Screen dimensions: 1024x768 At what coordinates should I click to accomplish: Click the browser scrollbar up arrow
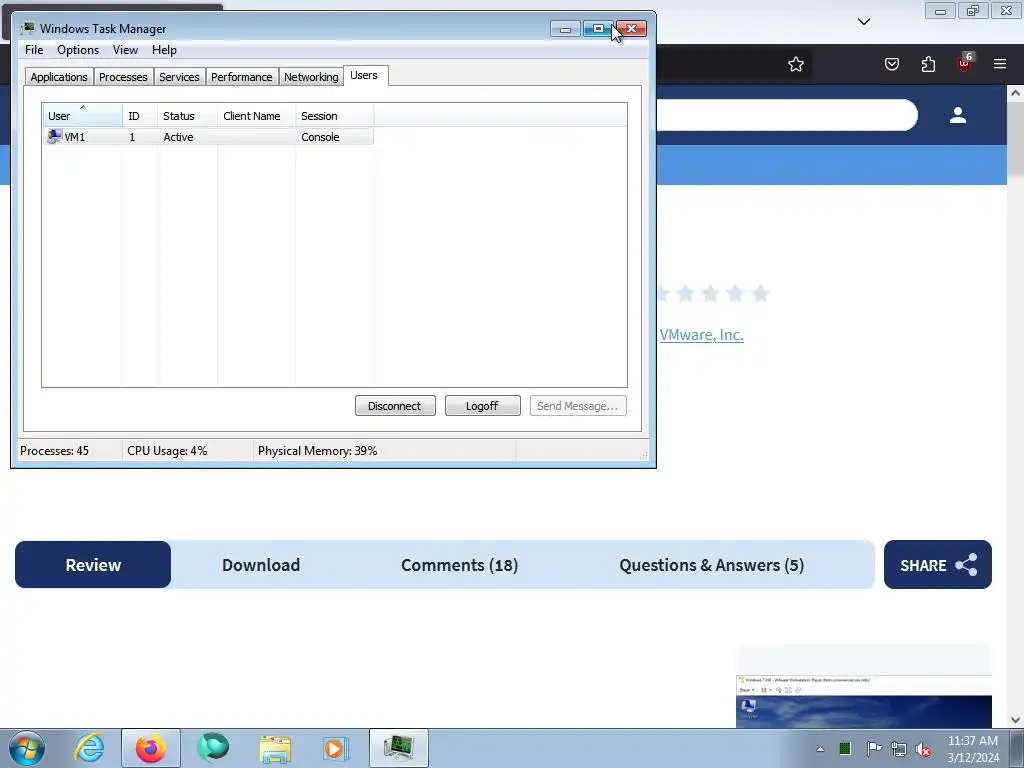1016,93
